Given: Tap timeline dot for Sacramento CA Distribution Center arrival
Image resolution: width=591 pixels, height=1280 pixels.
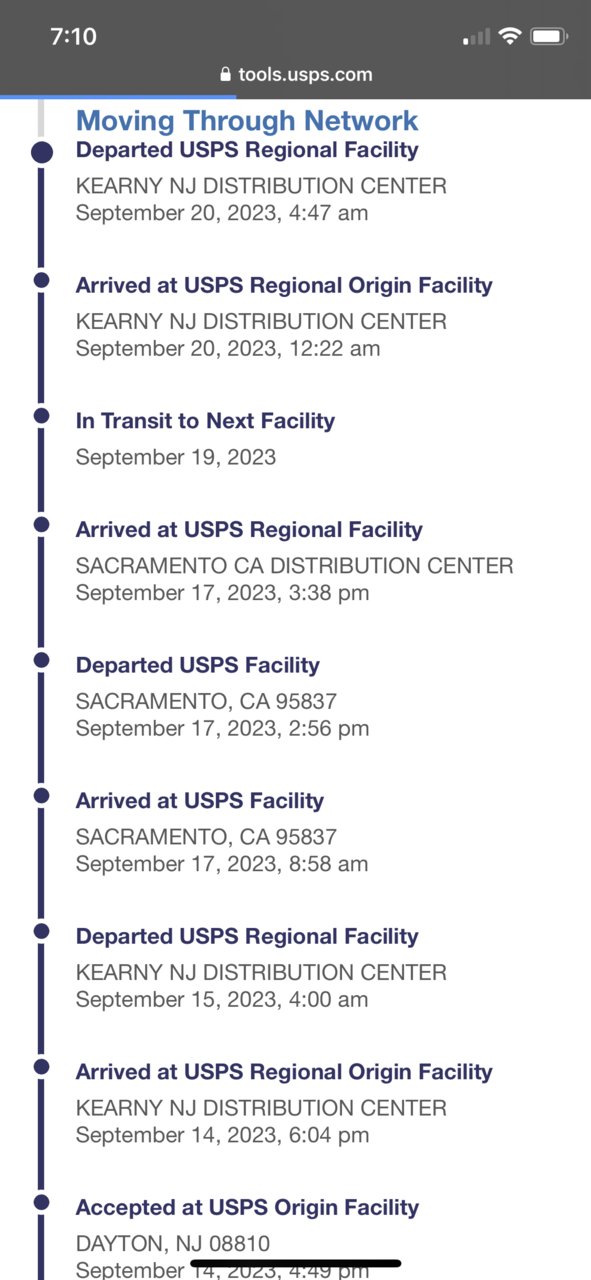Looking at the screenshot, I should pos(42,524).
